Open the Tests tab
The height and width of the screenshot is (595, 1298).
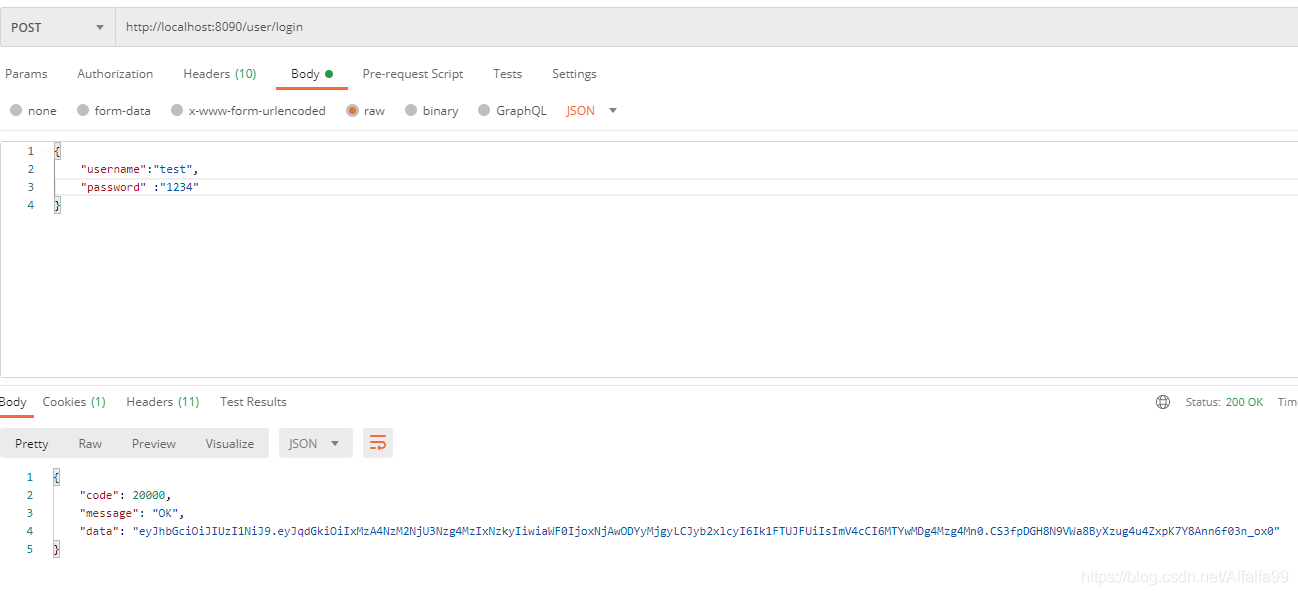click(x=507, y=74)
